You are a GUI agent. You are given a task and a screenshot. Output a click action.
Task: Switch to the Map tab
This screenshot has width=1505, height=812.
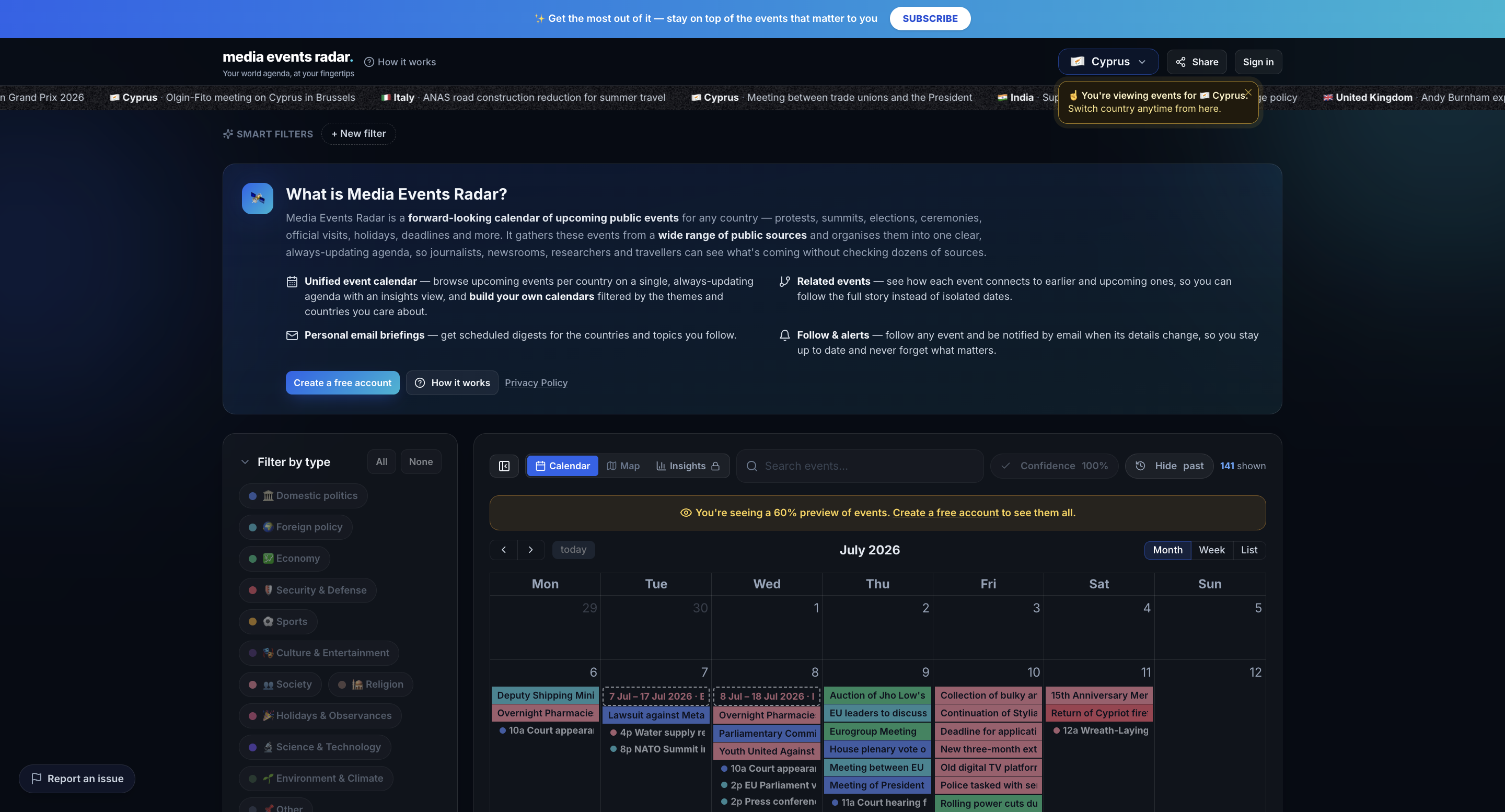pos(623,466)
